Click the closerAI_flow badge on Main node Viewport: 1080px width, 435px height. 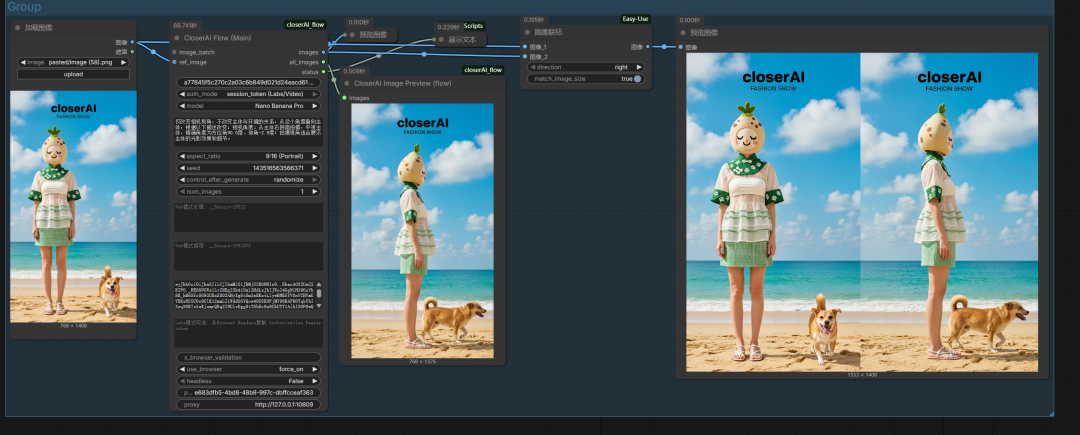pyautogui.click(x=305, y=24)
